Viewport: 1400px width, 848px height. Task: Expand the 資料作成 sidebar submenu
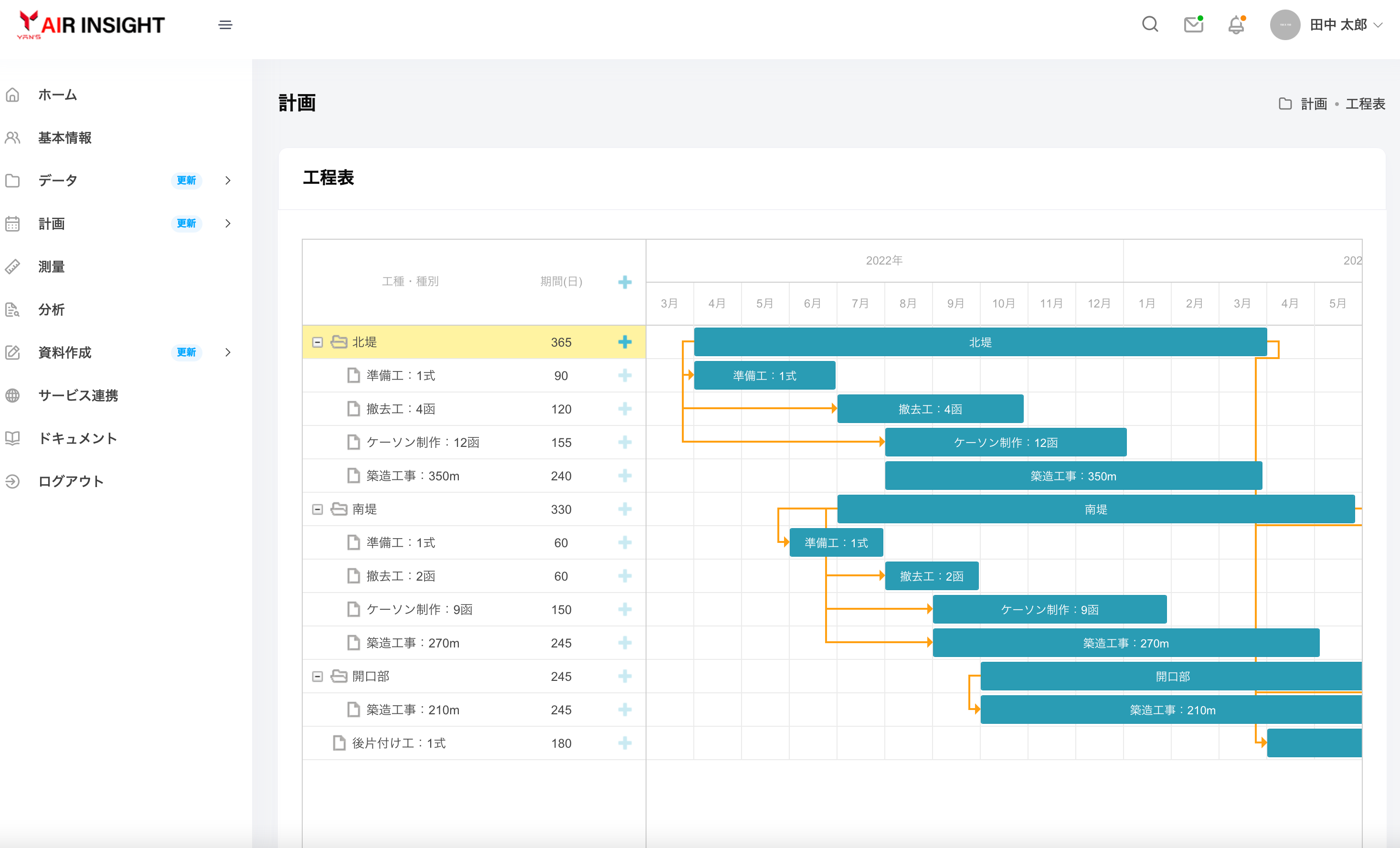228,352
